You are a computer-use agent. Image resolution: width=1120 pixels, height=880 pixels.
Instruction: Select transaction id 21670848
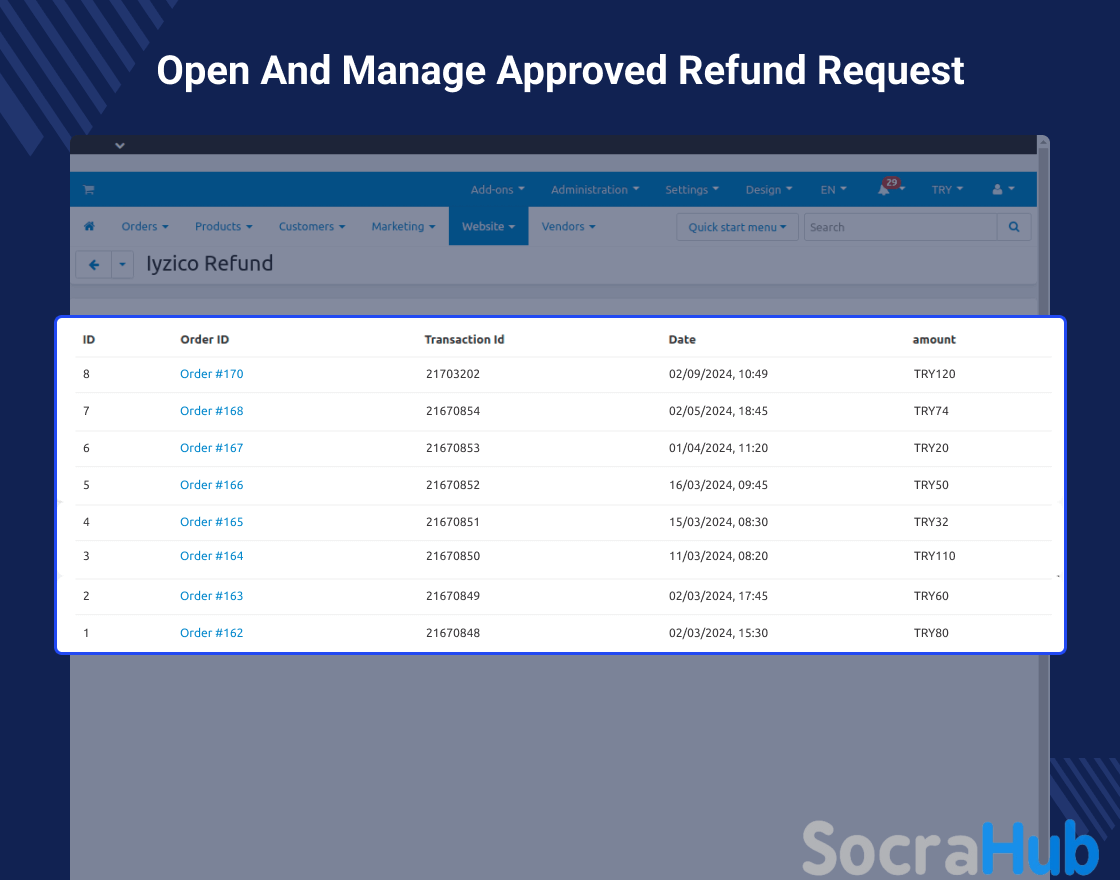pyautogui.click(x=453, y=633)
